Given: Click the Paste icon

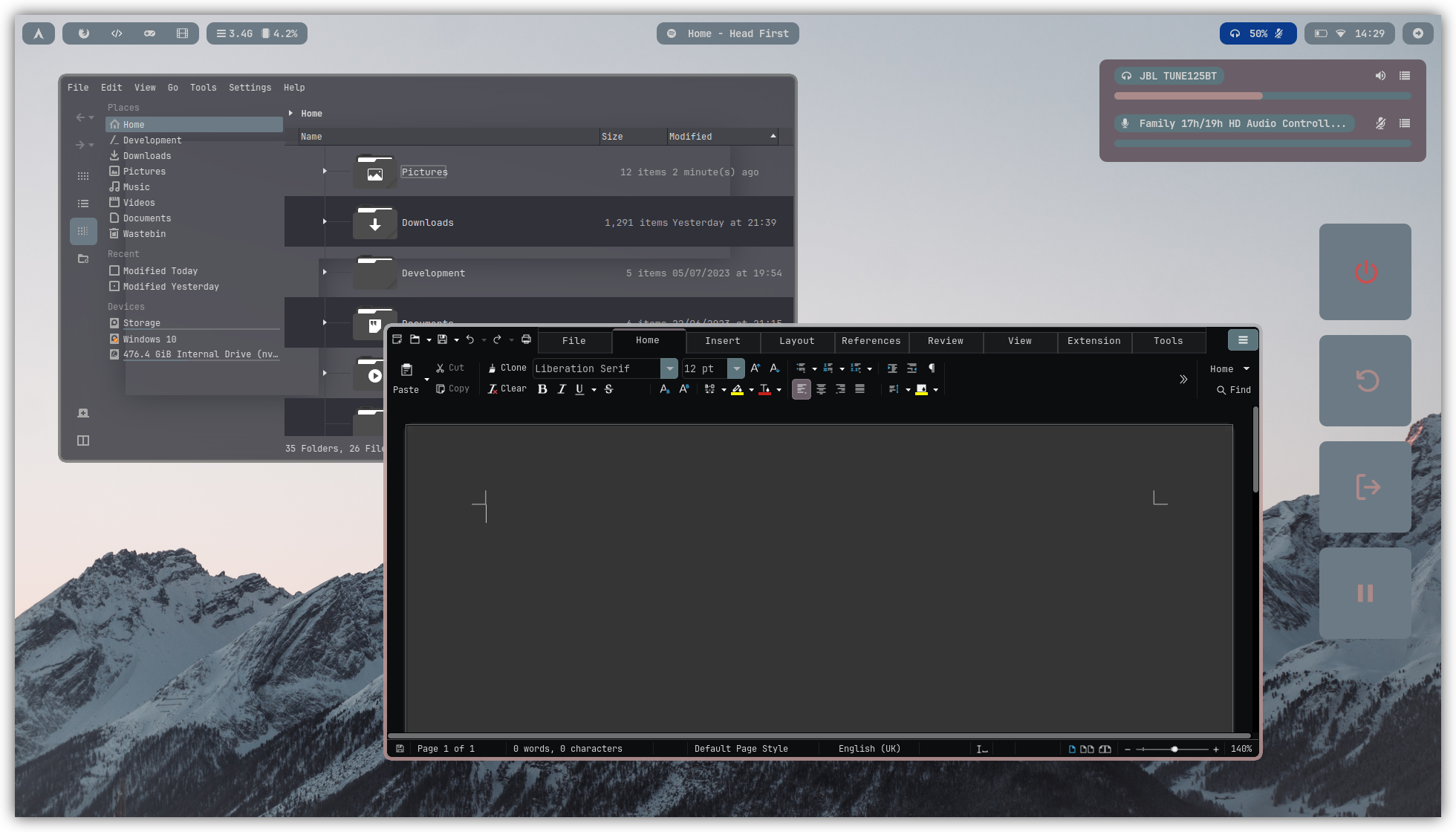Looking at the screenshot, I should [x=406, y=370].
